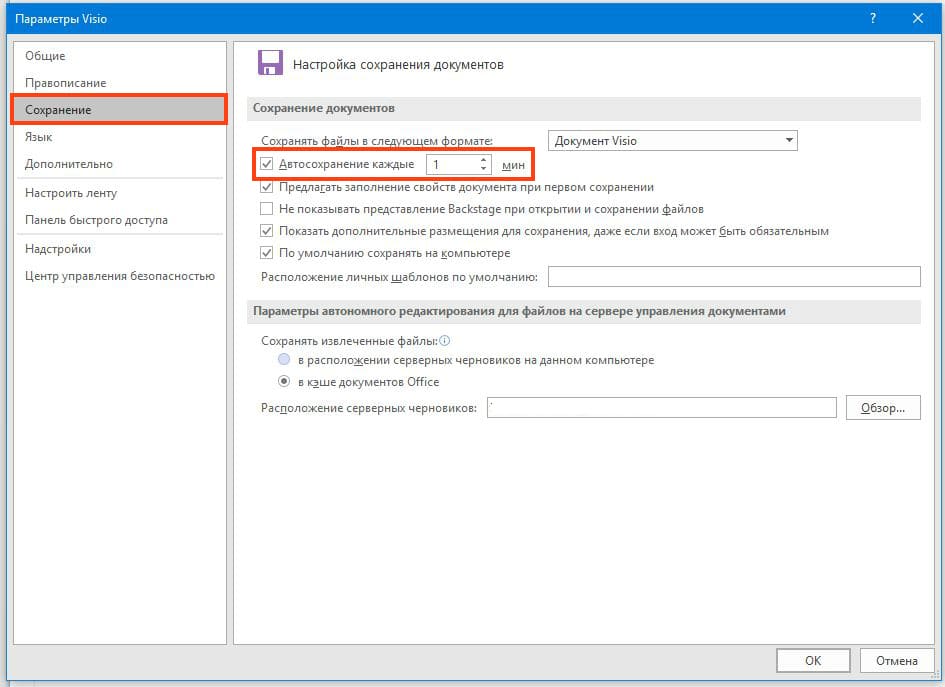
Task: Select radio в кэше документов Office
Action: pyautogui.click(x=284, y=381)
